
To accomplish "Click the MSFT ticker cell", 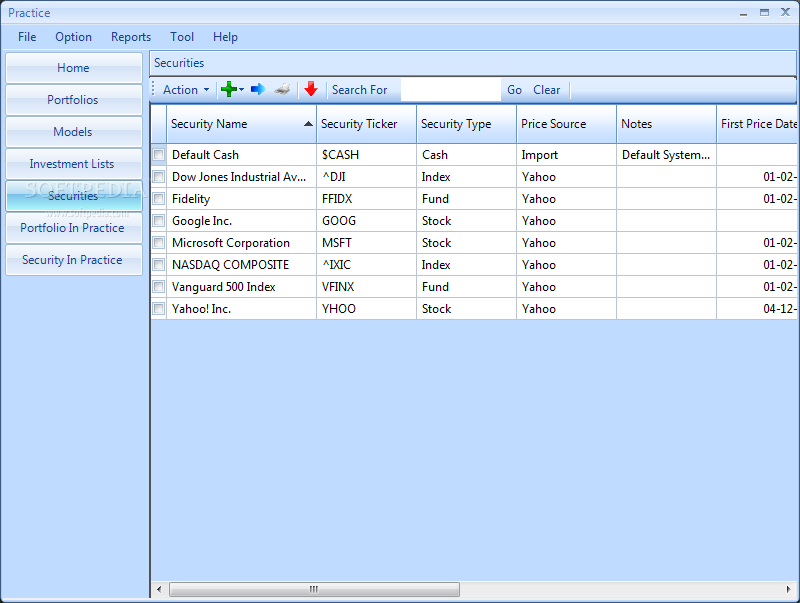I will tap(366, 242).
